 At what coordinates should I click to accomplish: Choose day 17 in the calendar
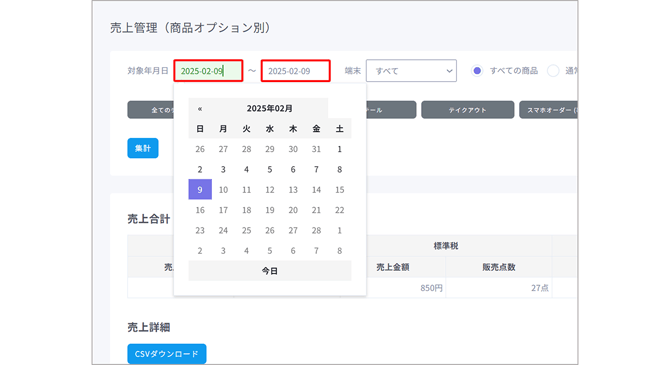coord(223,210)
